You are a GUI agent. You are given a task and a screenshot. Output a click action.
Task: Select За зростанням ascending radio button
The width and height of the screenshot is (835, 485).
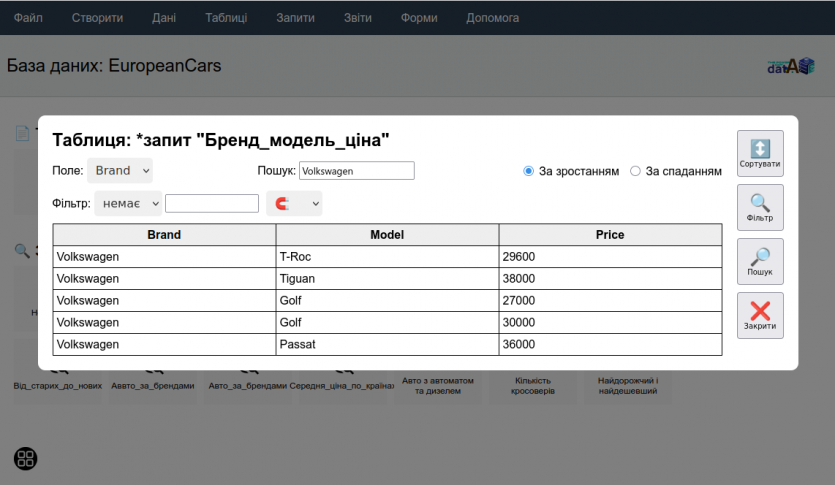529,171
